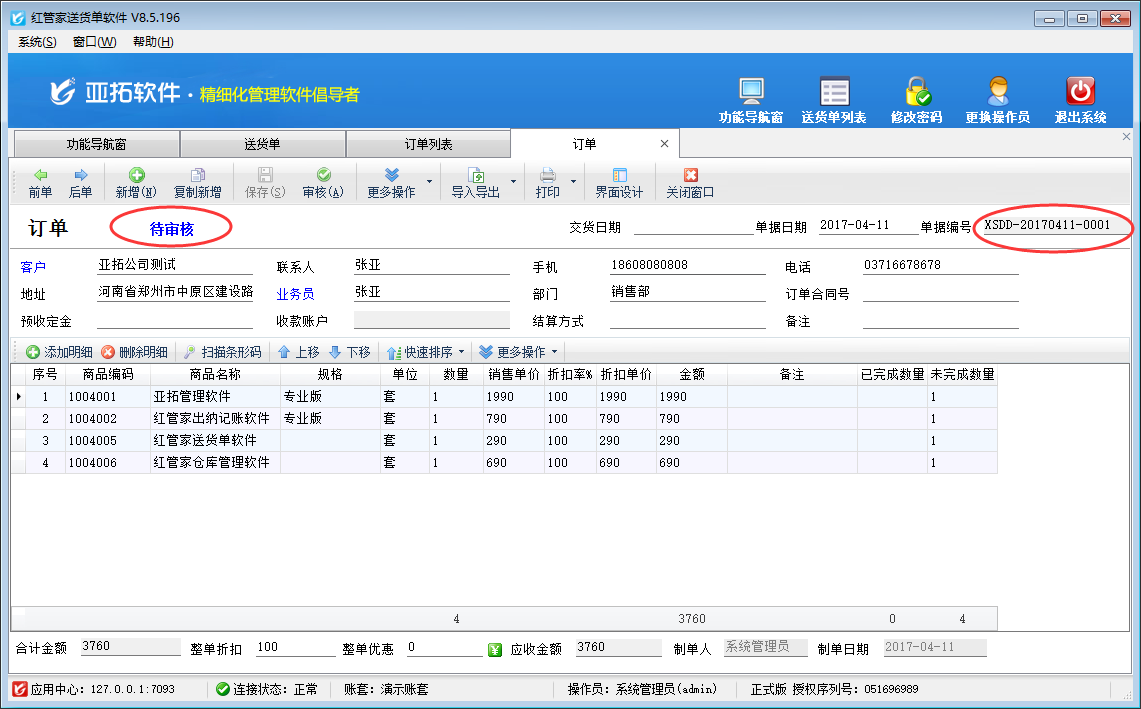Click 关闭窗口 in the toolbar

coord(690,183)
